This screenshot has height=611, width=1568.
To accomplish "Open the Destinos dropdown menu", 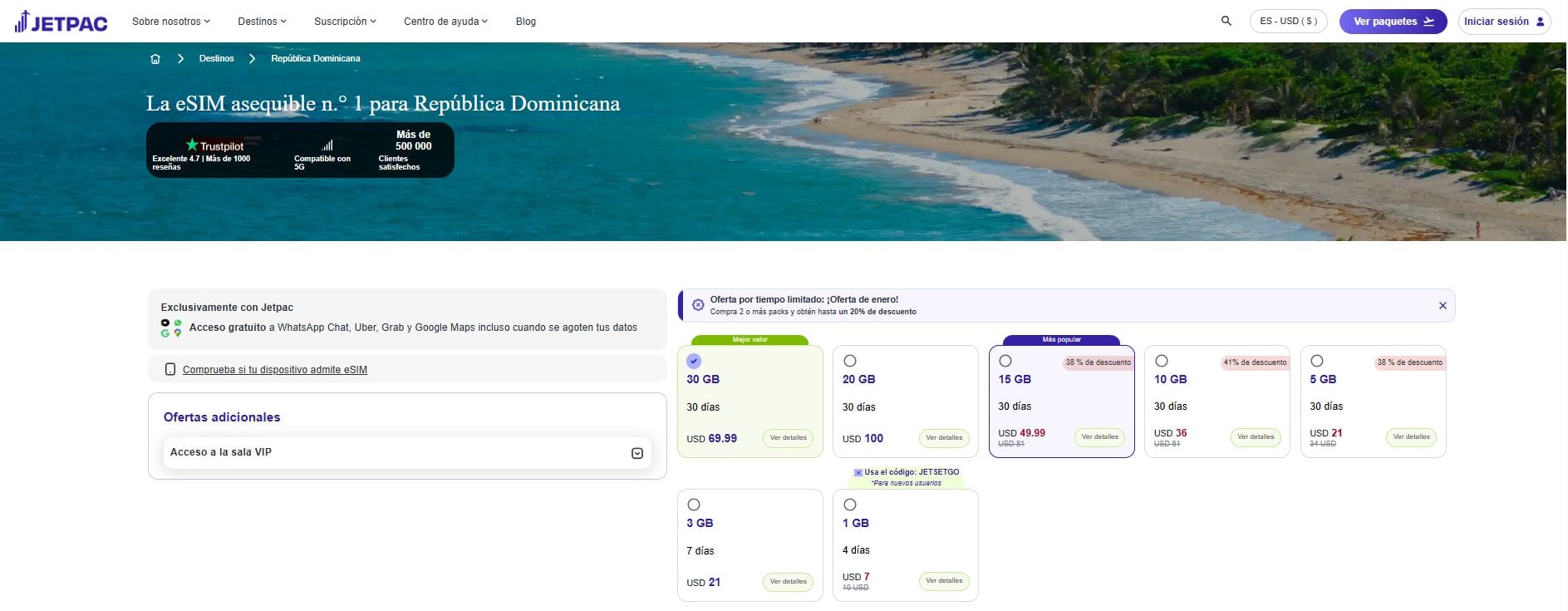I will 262,22.
